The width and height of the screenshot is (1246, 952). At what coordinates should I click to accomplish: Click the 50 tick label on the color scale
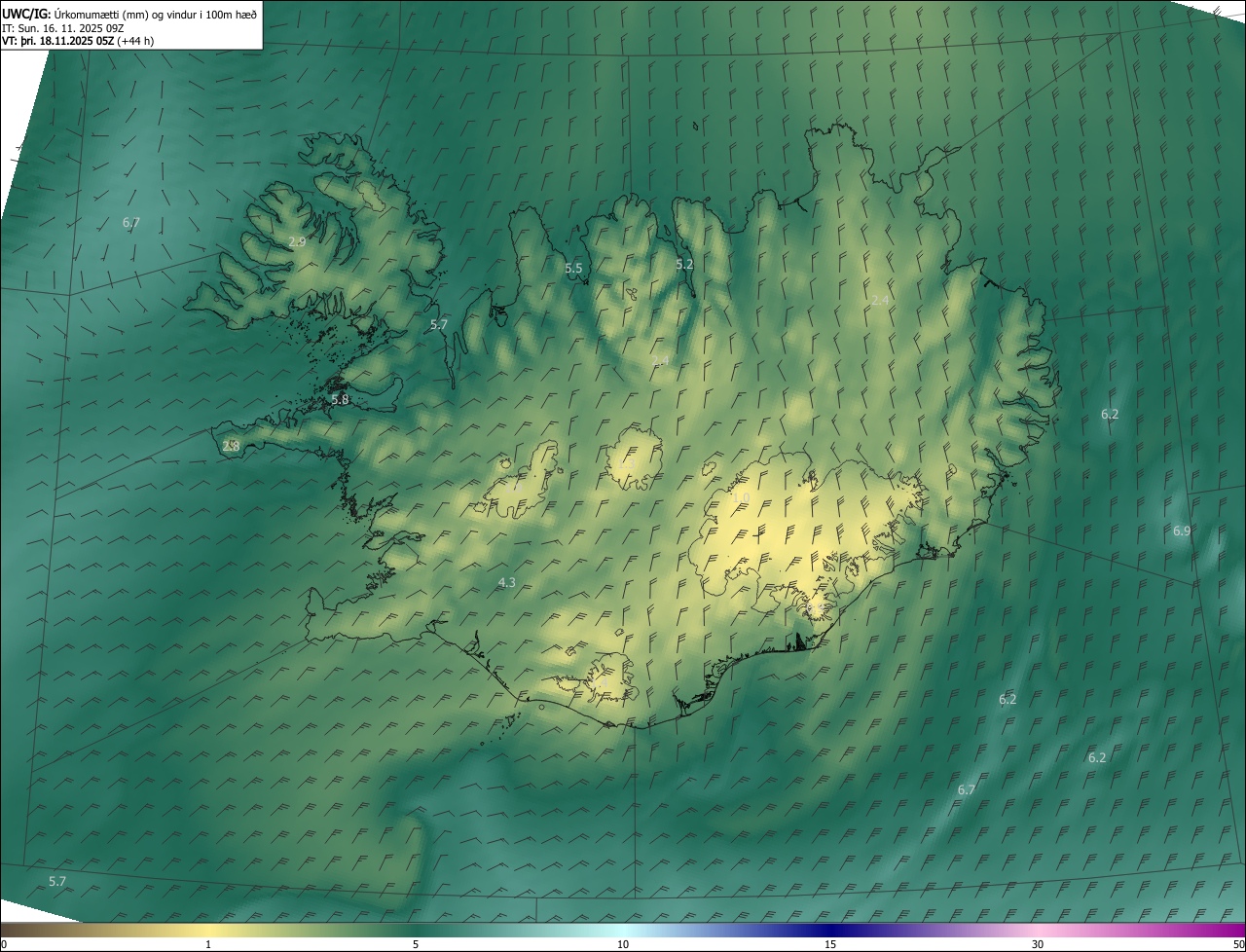click(x=1238, y=944)
